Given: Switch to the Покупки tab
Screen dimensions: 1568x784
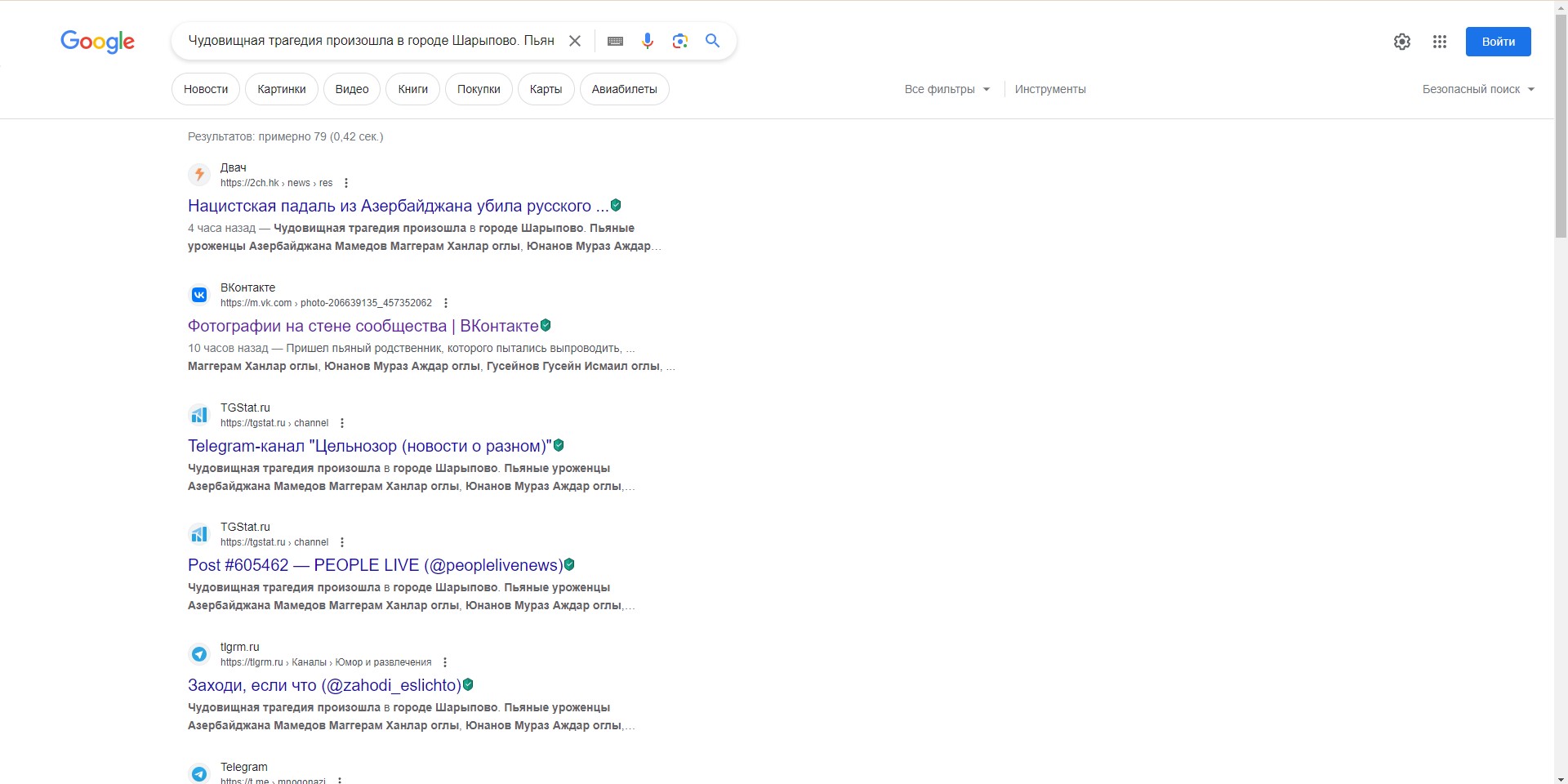Looking at the screenshot, I should pyautogui.click(x=479, y=89).
